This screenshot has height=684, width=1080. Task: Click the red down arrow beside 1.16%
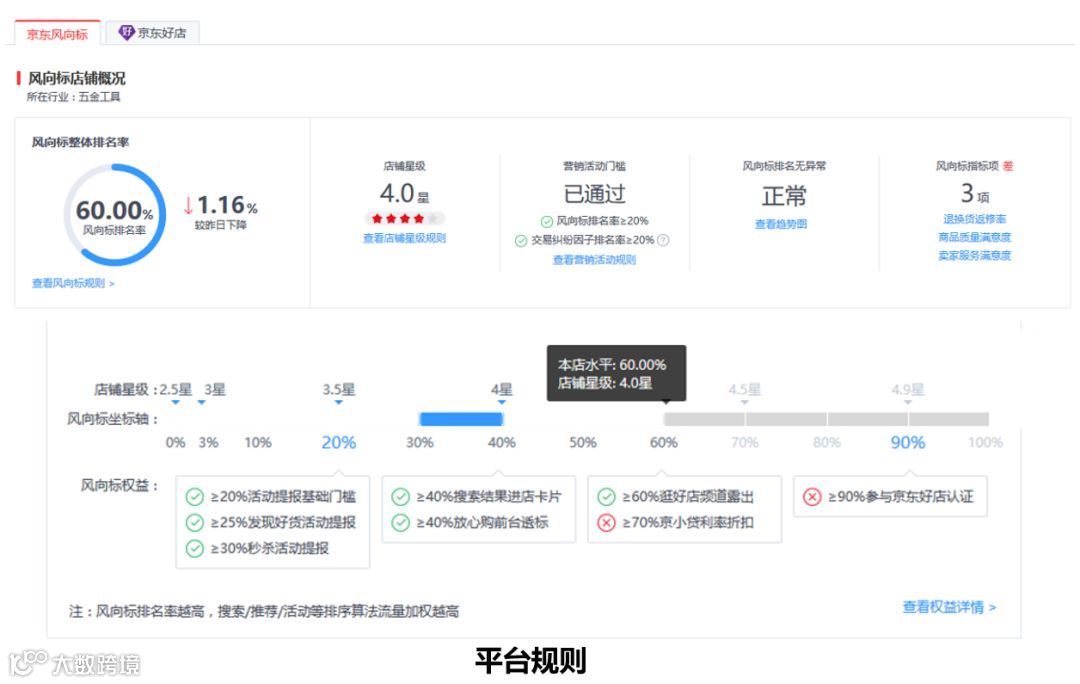coord(188,205)
